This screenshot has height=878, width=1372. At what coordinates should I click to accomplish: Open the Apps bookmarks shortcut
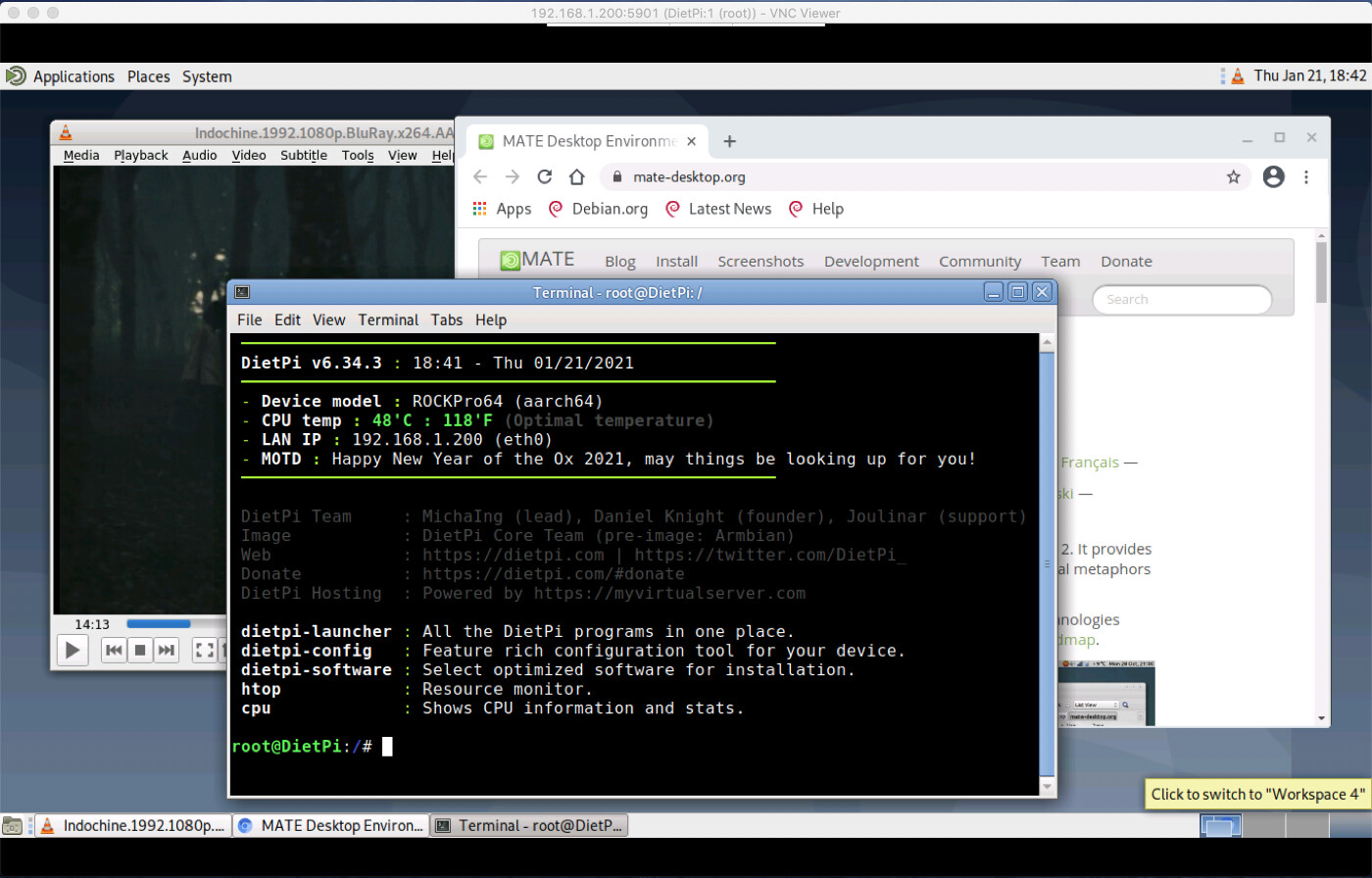(501, 209)
